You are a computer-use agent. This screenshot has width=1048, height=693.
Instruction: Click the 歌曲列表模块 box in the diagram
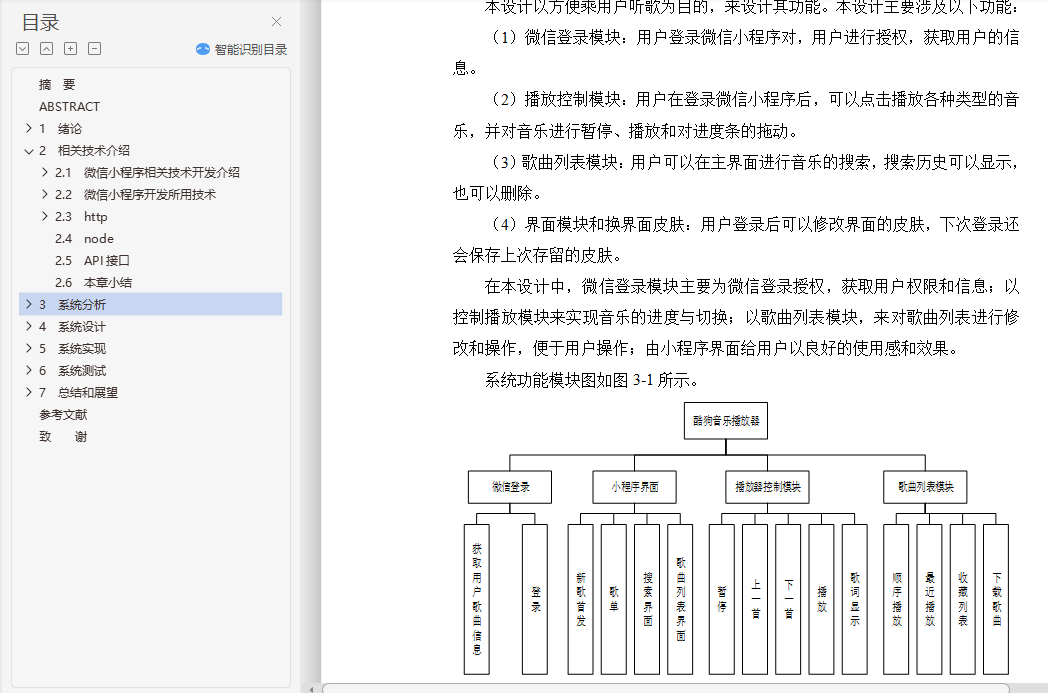tap(925, 487)
